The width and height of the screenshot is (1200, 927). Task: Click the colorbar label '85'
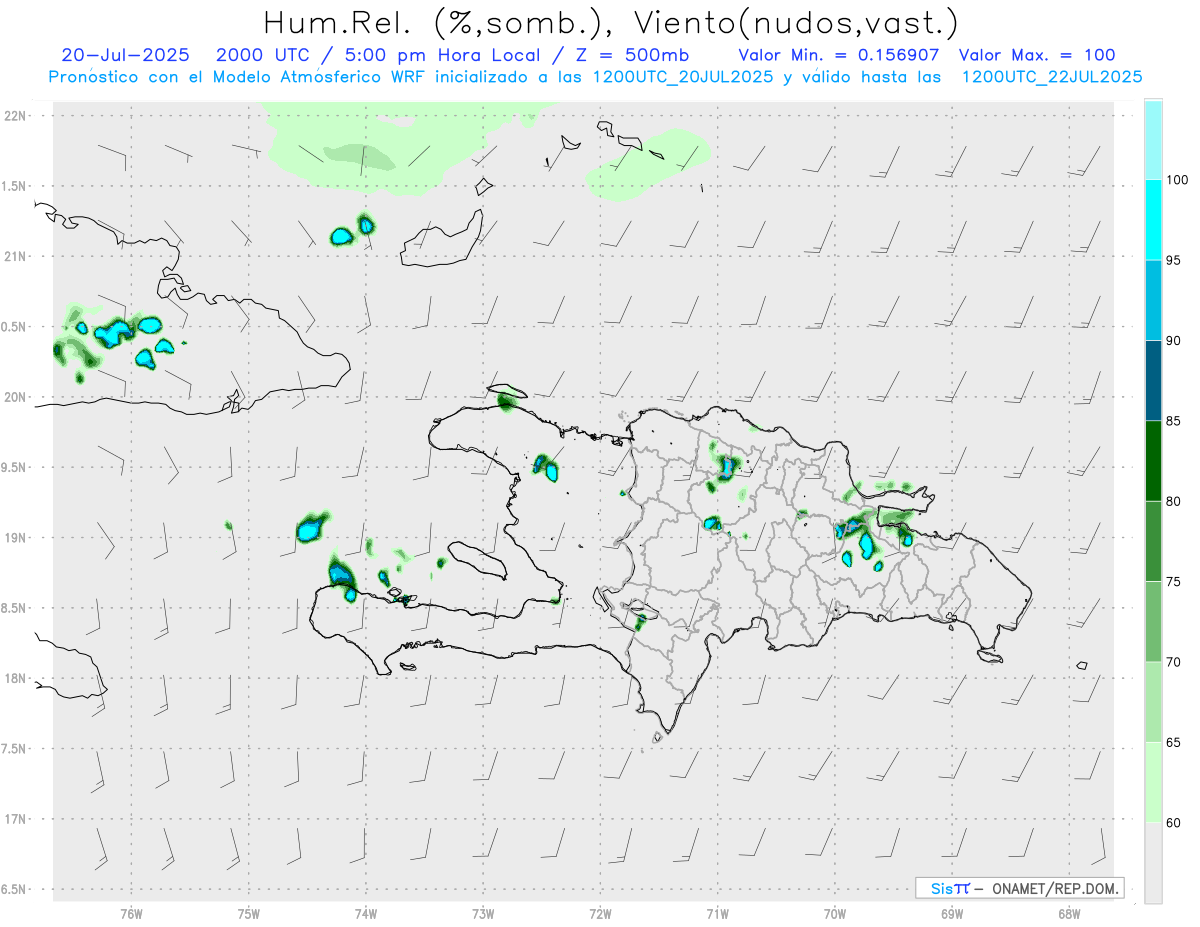click(x=1175, y=421)
